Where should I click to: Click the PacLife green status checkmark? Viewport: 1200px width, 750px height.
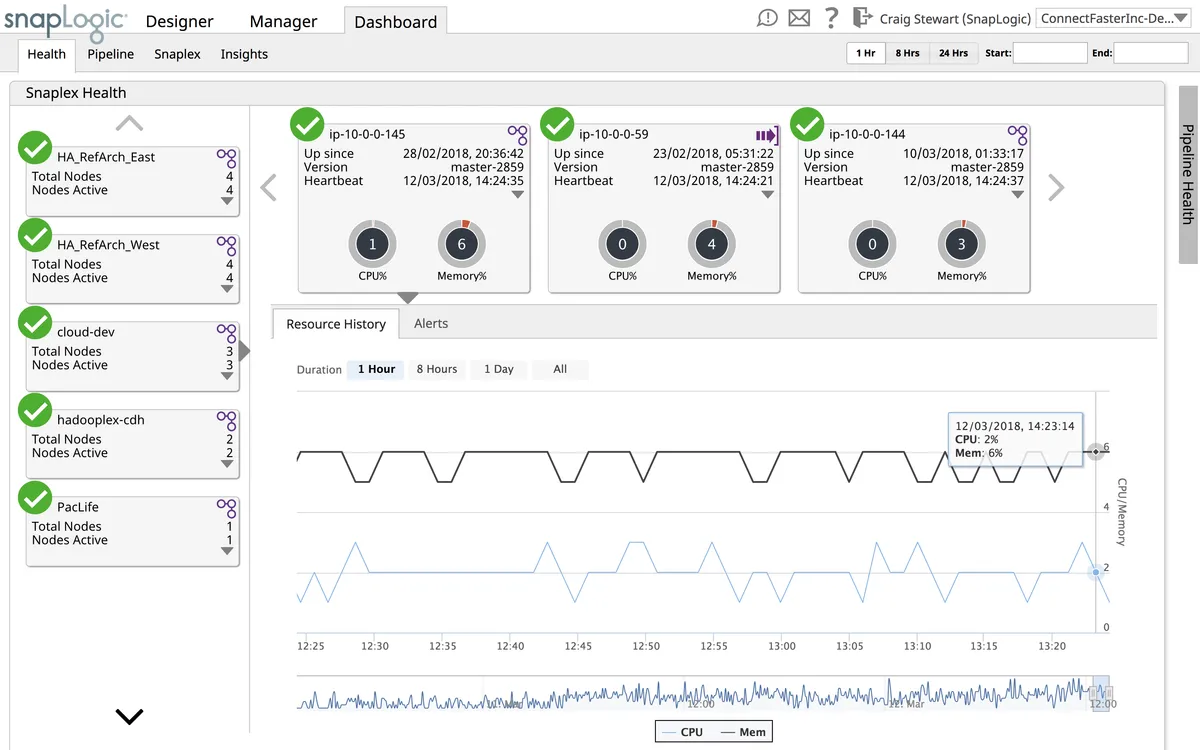[36, 498]
